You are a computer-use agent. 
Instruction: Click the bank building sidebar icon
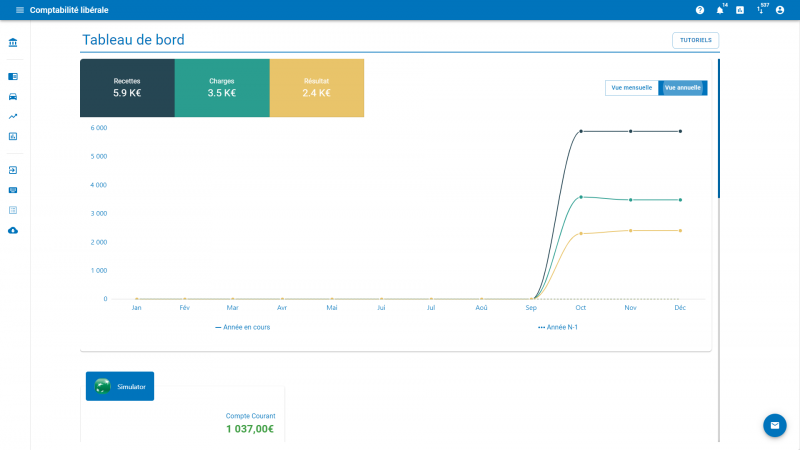click(x=13, y=44)
